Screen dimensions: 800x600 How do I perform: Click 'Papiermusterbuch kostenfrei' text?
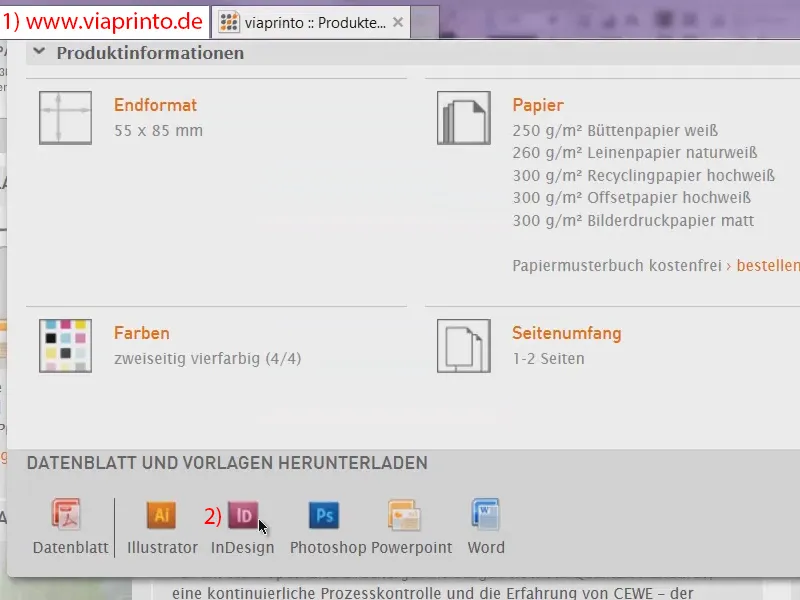coord(617,265)
